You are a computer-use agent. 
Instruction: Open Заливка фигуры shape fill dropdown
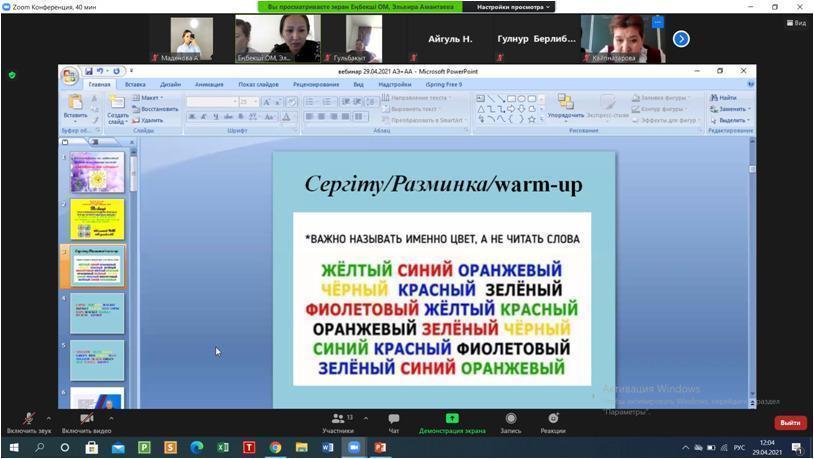coord(660,98)
